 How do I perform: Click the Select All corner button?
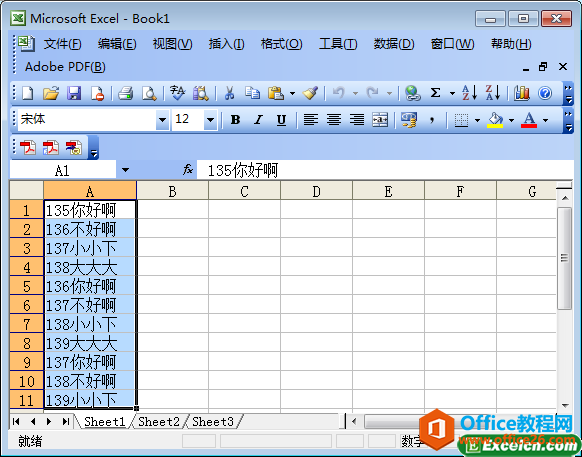pos(26,190)
